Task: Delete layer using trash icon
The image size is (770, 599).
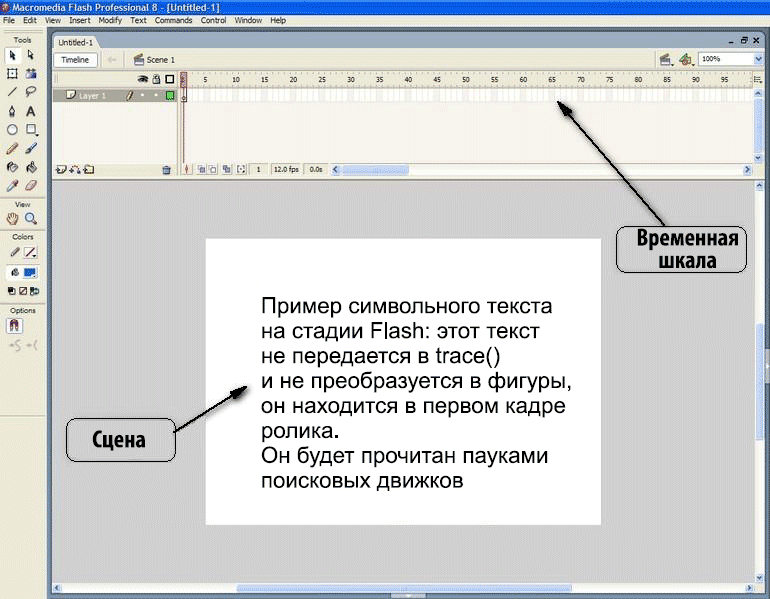Action: [166, 170]
